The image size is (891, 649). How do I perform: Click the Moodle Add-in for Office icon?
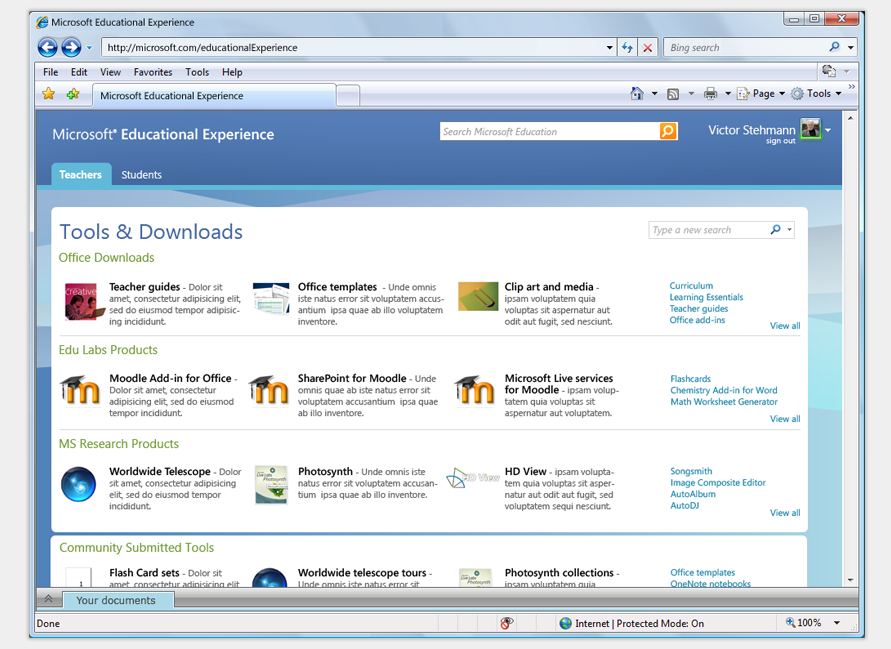pyautogui.click(x=80, y=390)
